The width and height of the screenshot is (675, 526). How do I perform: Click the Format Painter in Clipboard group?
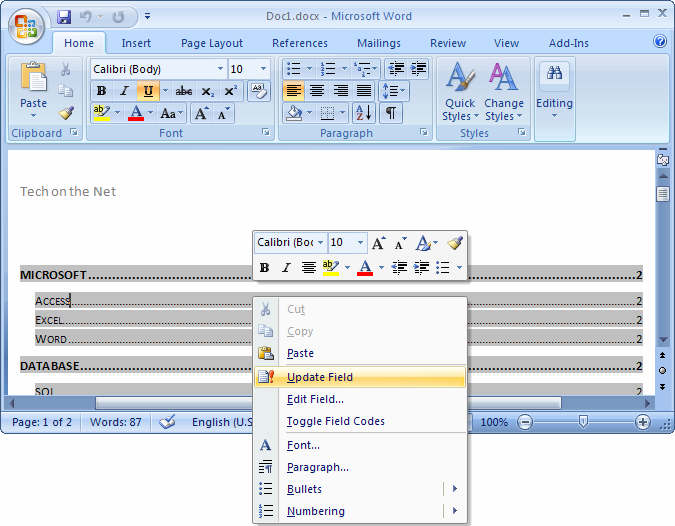click(x=66, y=113)
